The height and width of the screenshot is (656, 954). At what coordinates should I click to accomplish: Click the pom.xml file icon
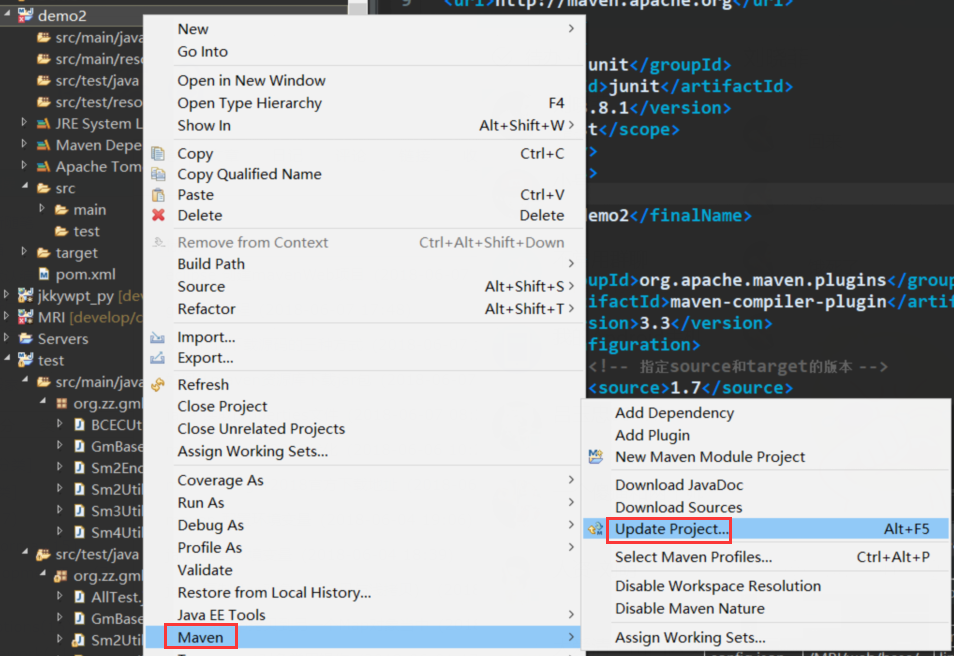44,274
